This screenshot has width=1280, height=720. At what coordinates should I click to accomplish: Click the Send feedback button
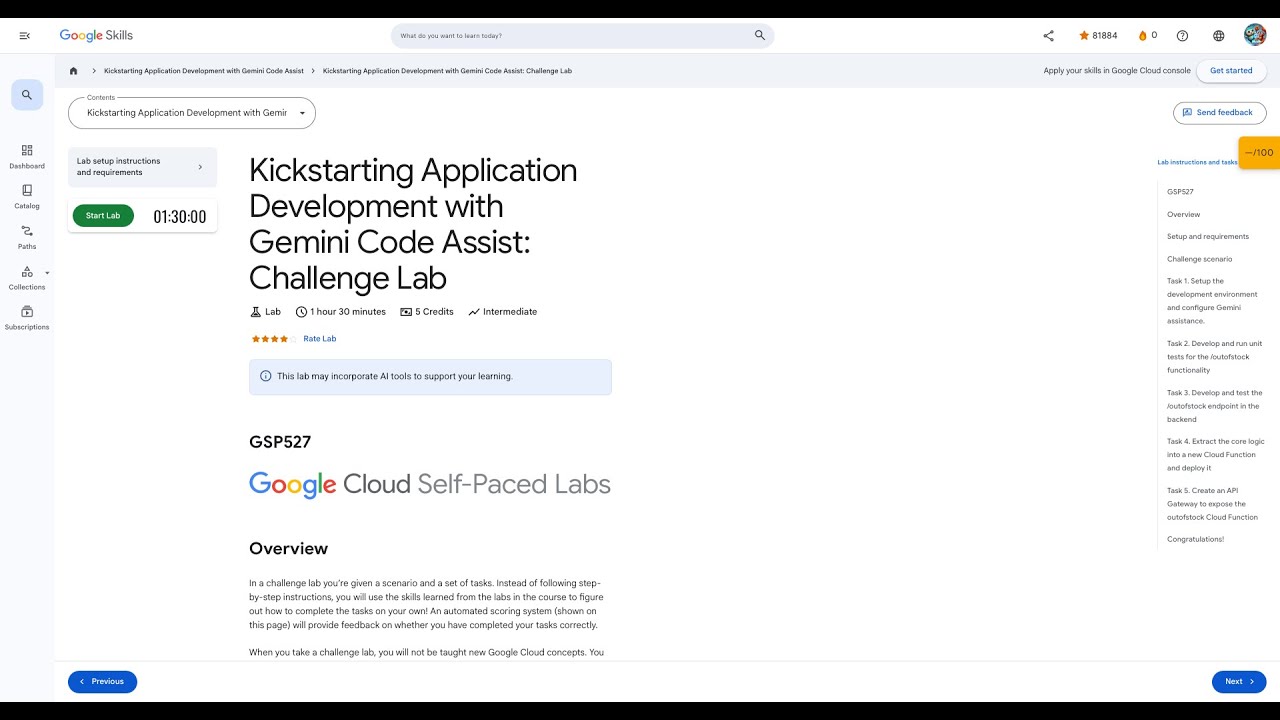click(x=1220, y=112)
